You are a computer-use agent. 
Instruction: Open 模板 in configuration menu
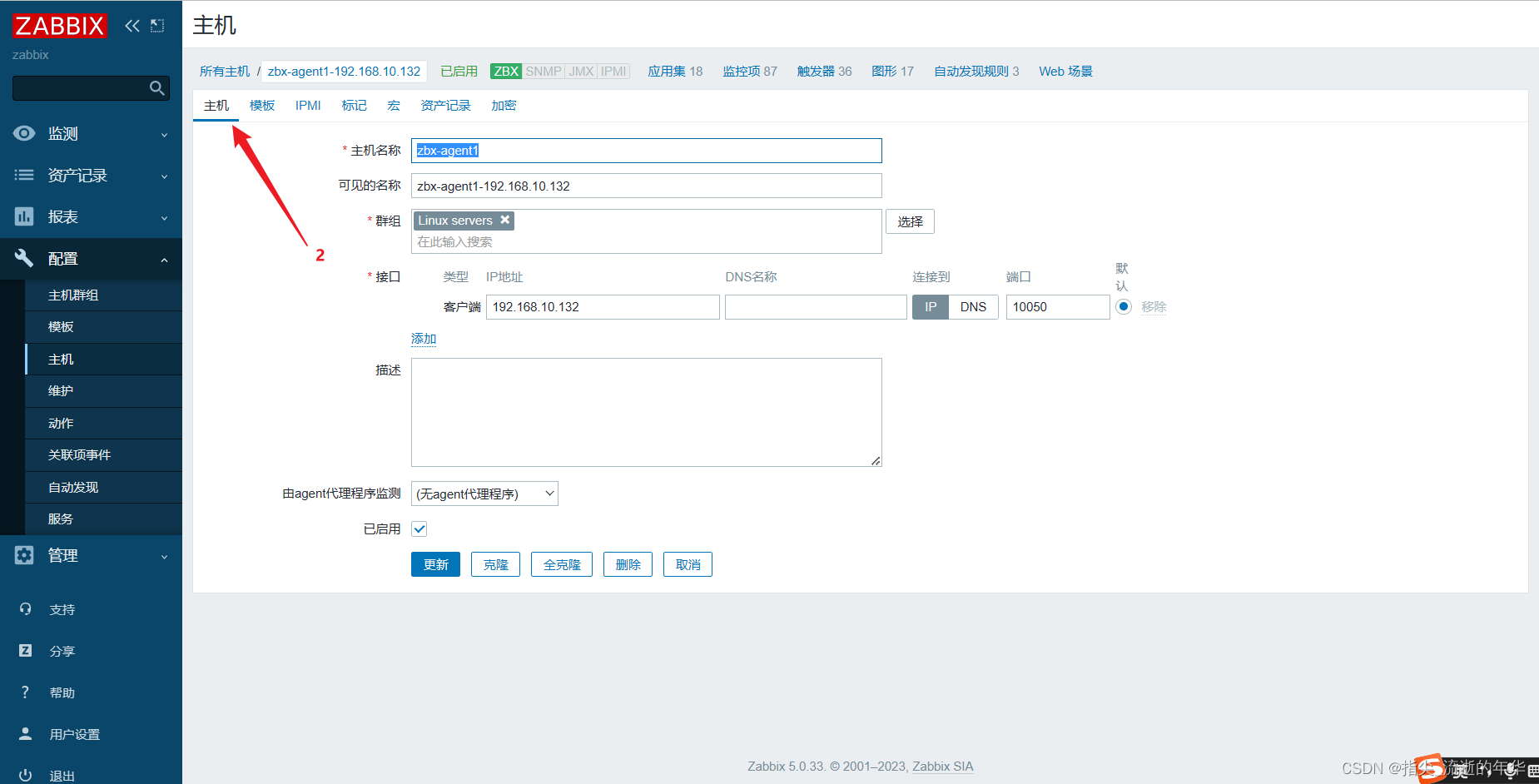103,327
